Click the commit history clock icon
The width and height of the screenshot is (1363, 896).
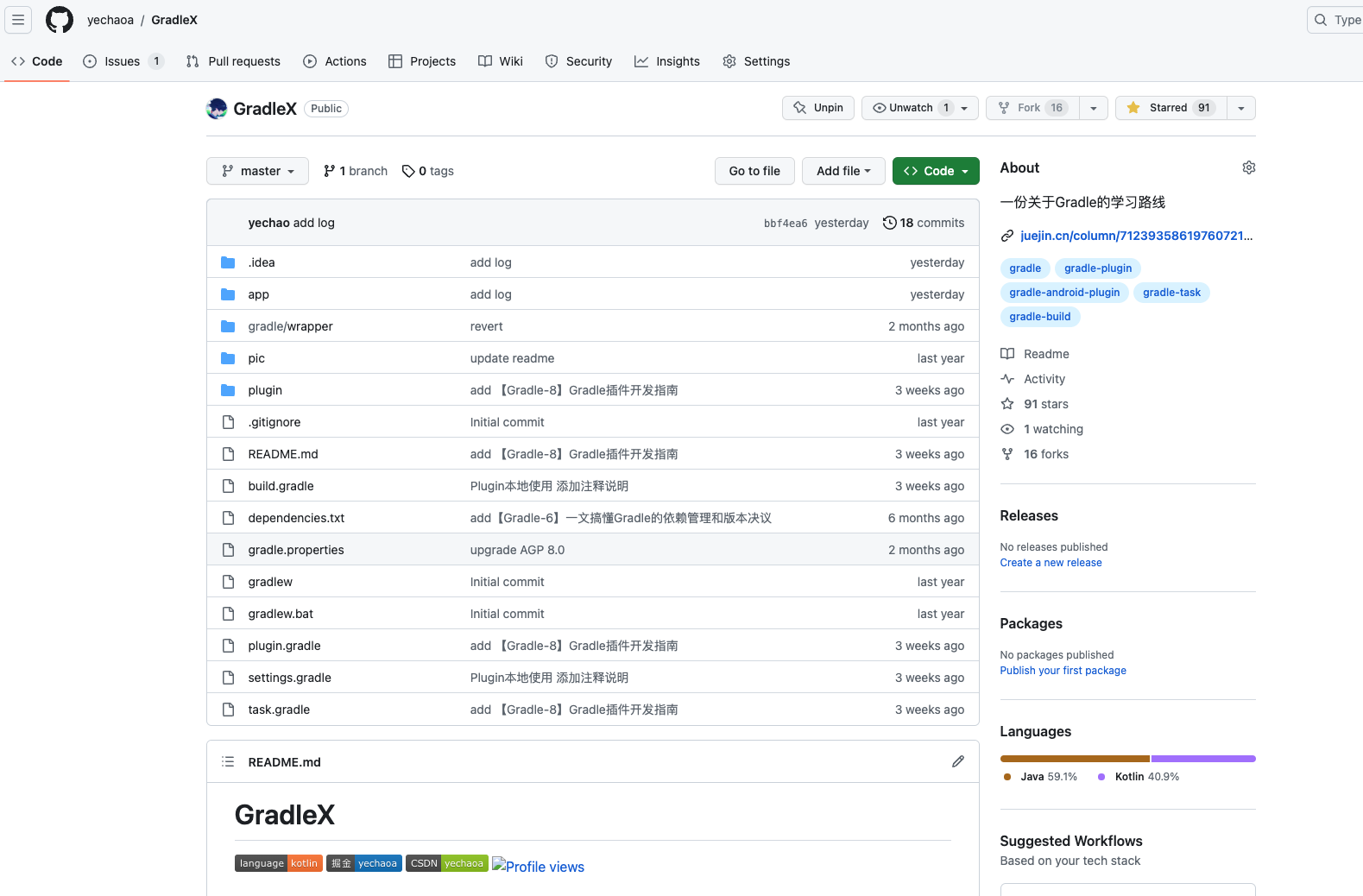pos(889,223)
